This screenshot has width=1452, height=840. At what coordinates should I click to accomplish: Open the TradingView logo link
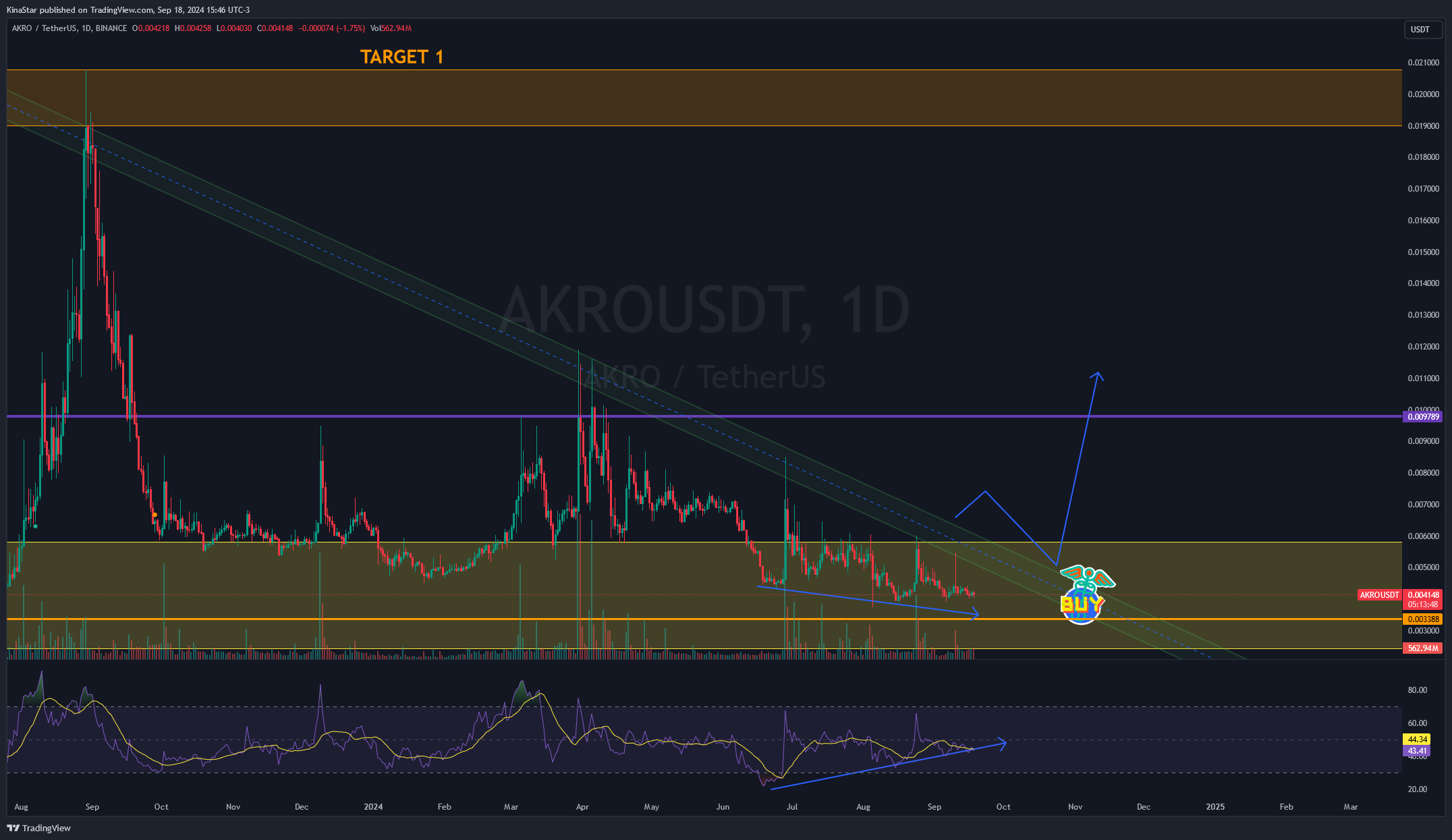point(39,828)
